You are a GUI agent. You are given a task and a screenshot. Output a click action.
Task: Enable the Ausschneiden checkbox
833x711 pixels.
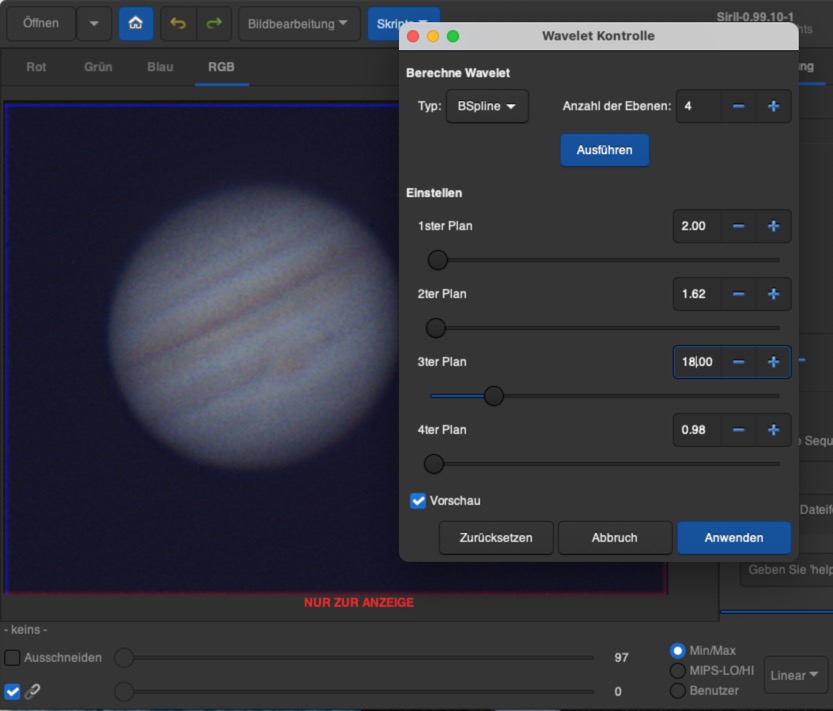(12, 658)
